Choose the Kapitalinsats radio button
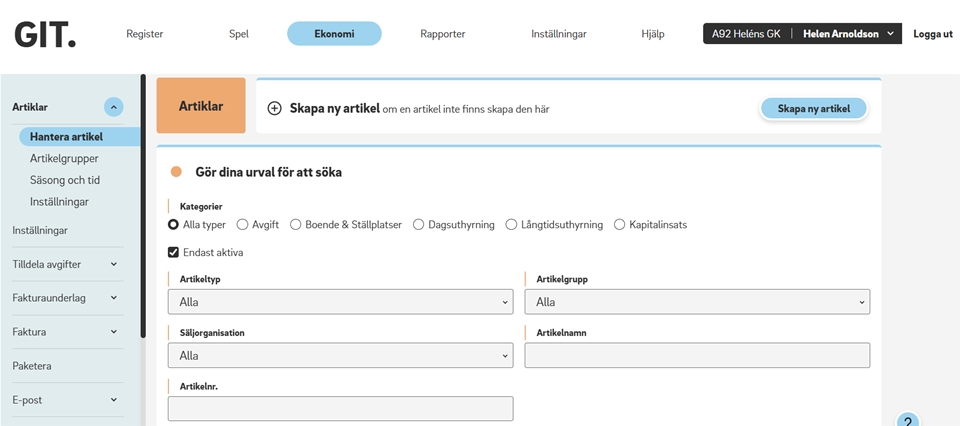 tap(620, 225)
